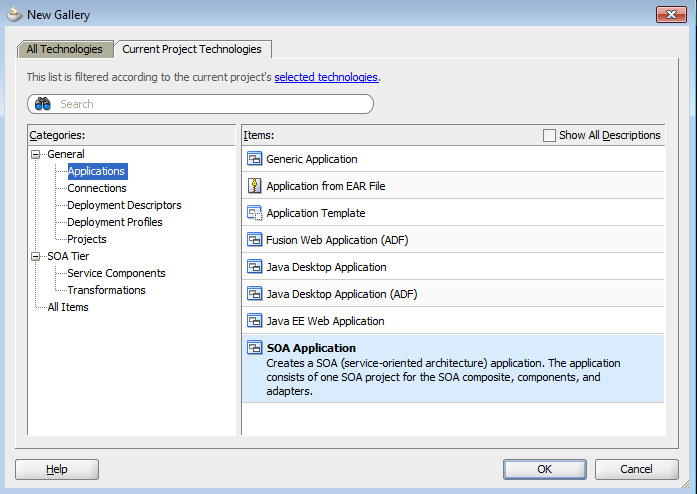
Task: Click the Application from EAR File icon
Action: tap(254, 186)
